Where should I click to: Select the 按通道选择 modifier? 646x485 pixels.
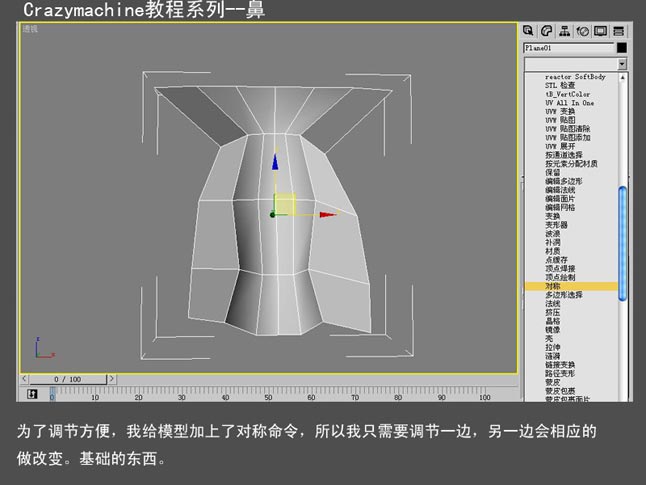564,155
